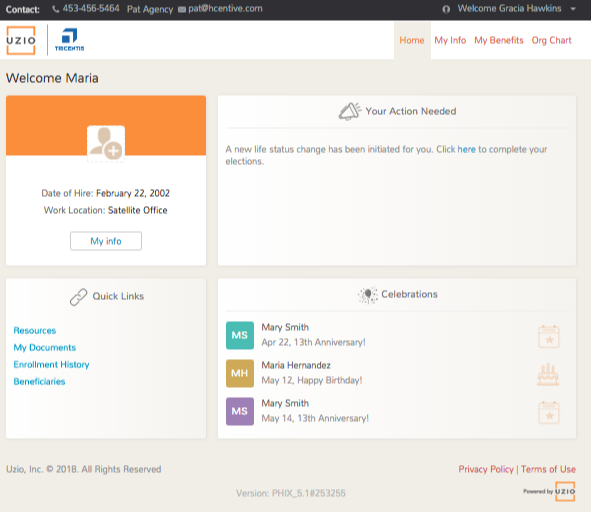The image size is (591, 512).
Task: Open the Privacy Policy link
Action: 486,469
